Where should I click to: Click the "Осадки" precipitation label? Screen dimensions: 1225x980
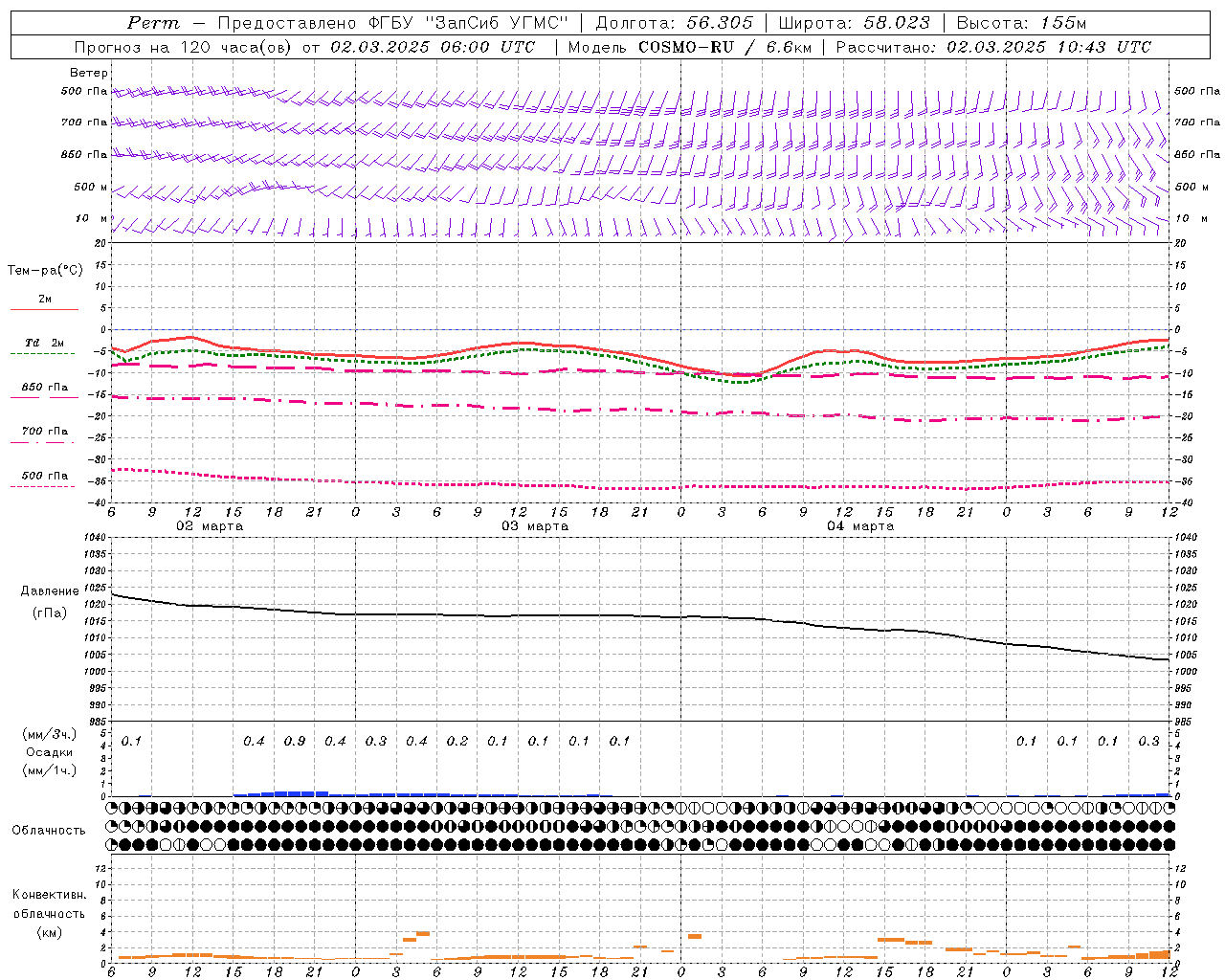click(50, 752)
